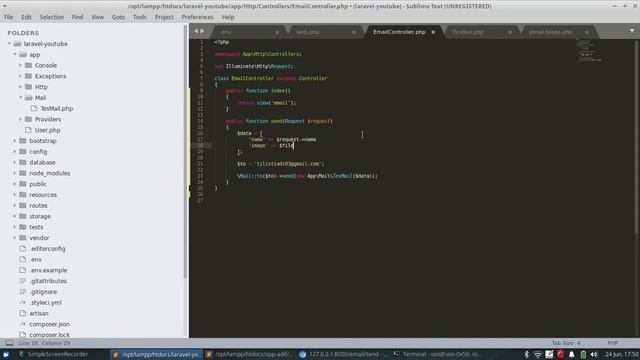Open the tab list dropdown arrow
Image resolution: width=640 pixels, height=360 pixels.
click(x=632, y=31)
